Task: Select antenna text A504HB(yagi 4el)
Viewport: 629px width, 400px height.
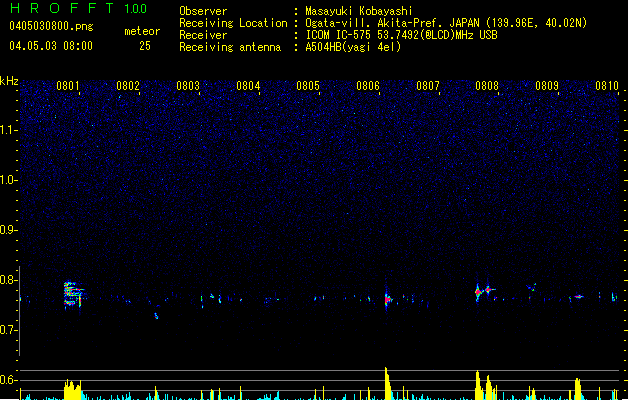Action: click(353, 47)
